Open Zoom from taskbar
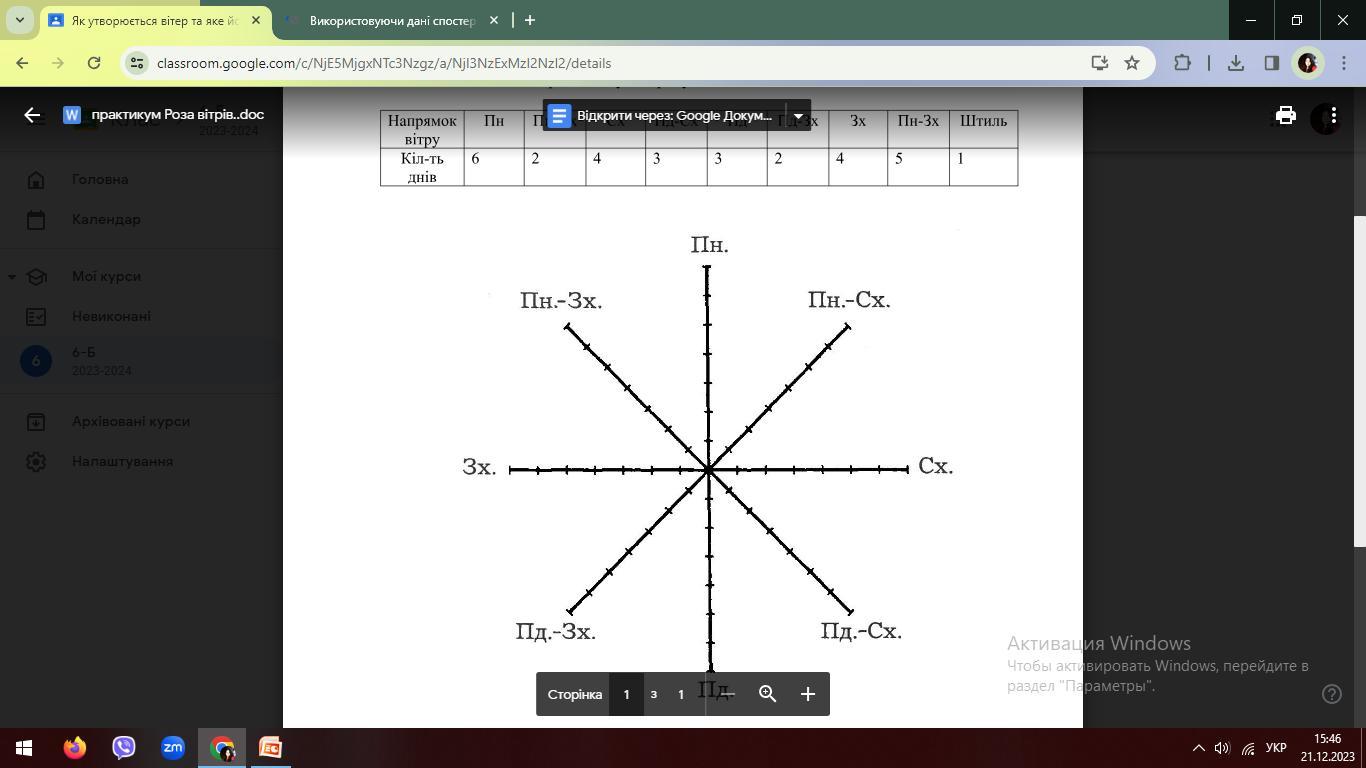Viewport: 1366px width, 768px height. pyautogui.click(x=173, y=748)
